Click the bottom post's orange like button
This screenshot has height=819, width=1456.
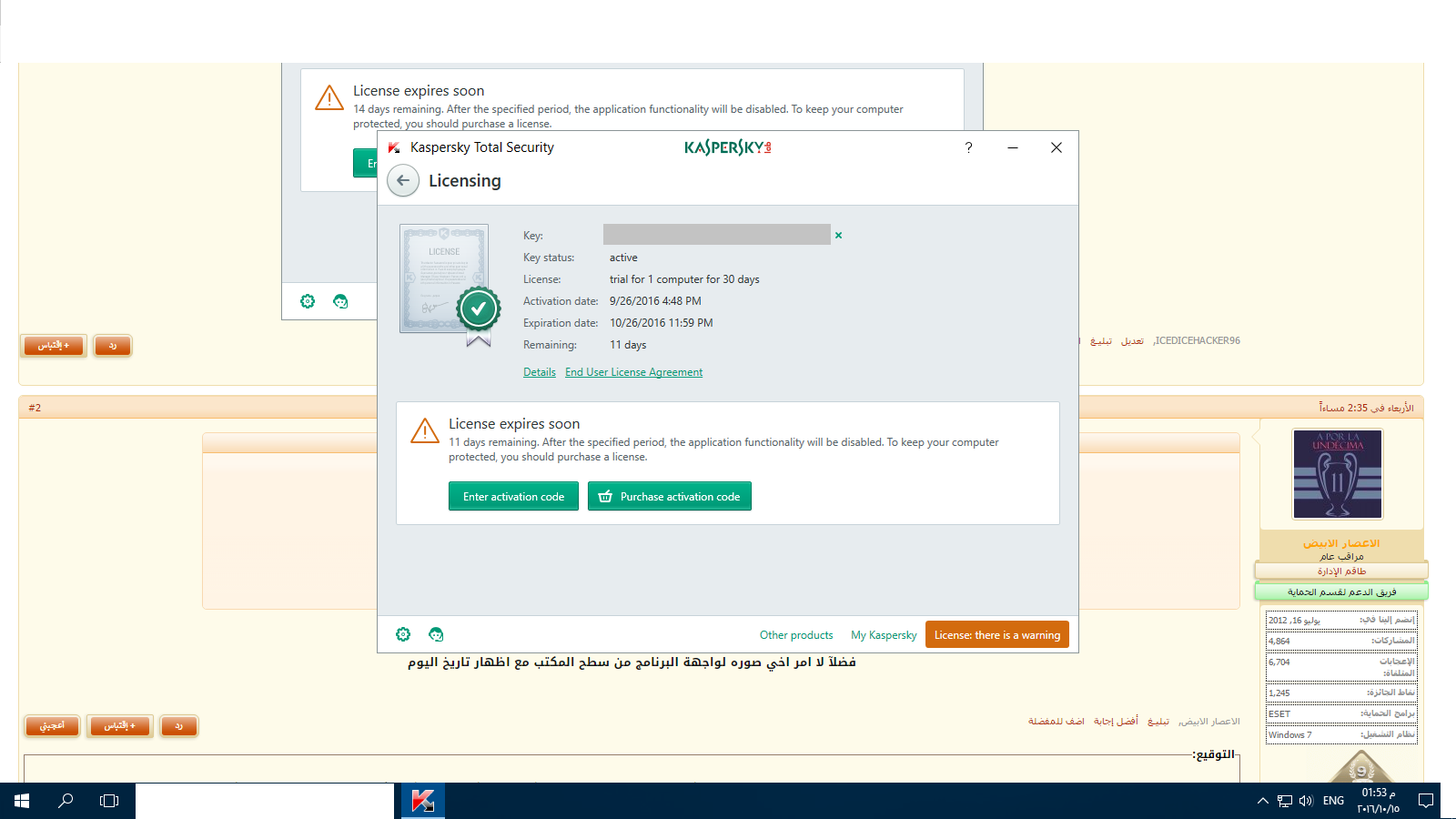pos(52,726)
